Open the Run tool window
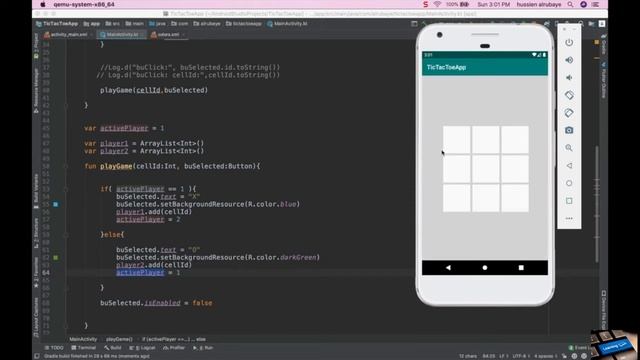 (x=203, y=348)
